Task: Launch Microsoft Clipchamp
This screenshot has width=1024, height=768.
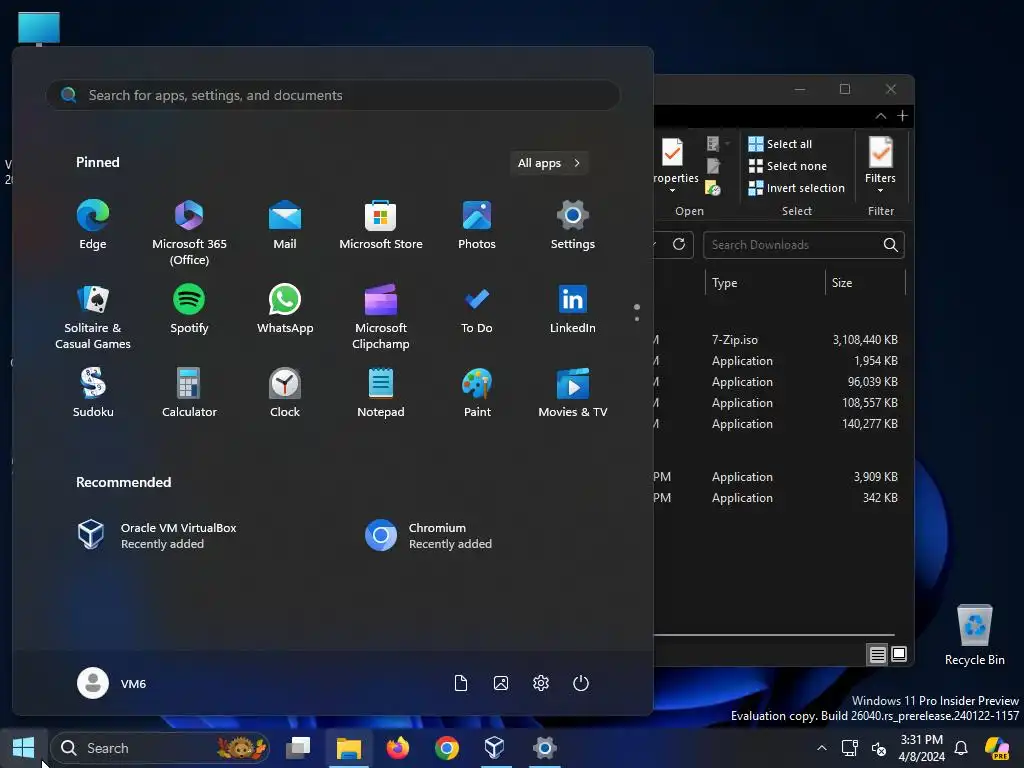Action: (381, 317)
